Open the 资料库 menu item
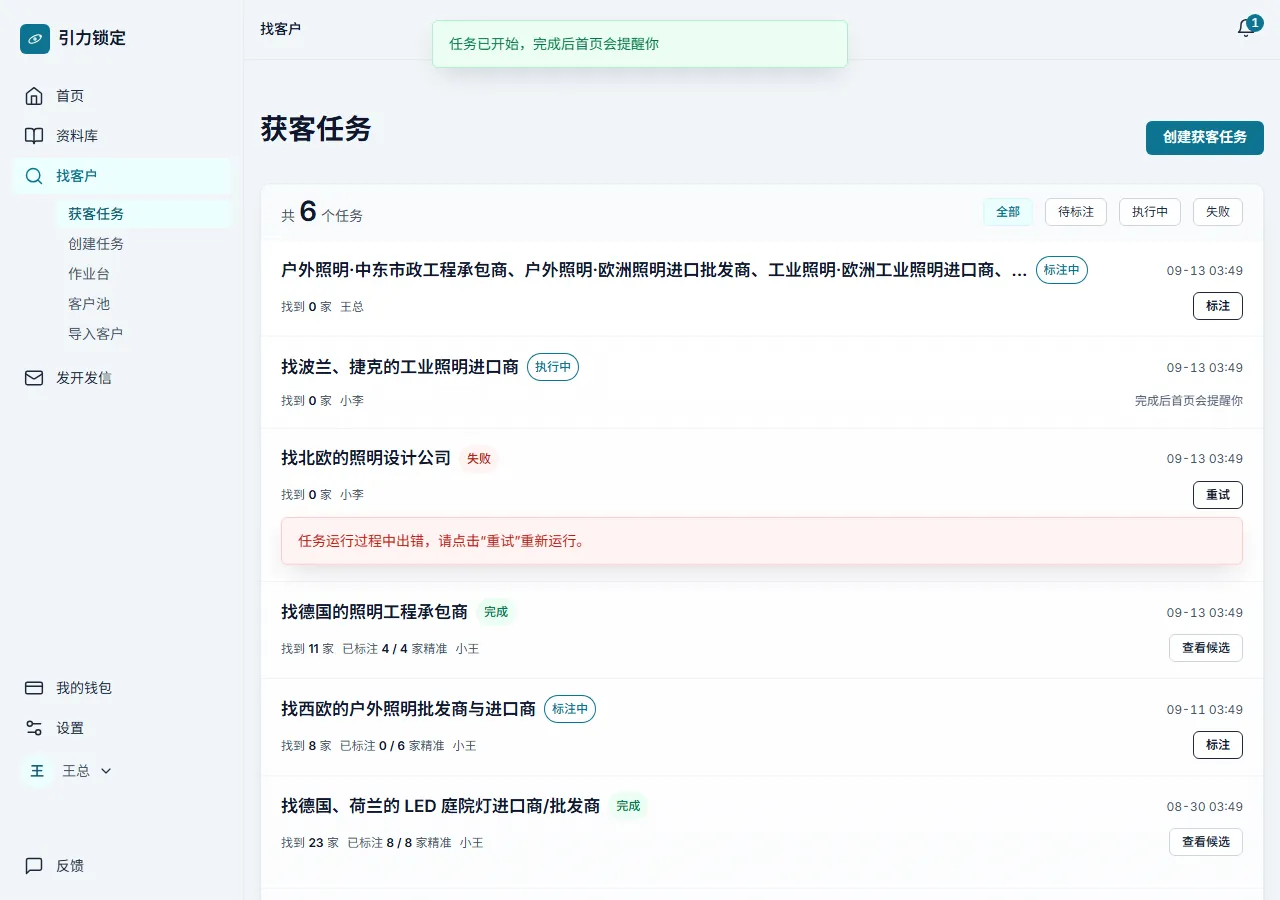 tap(122, 136)
